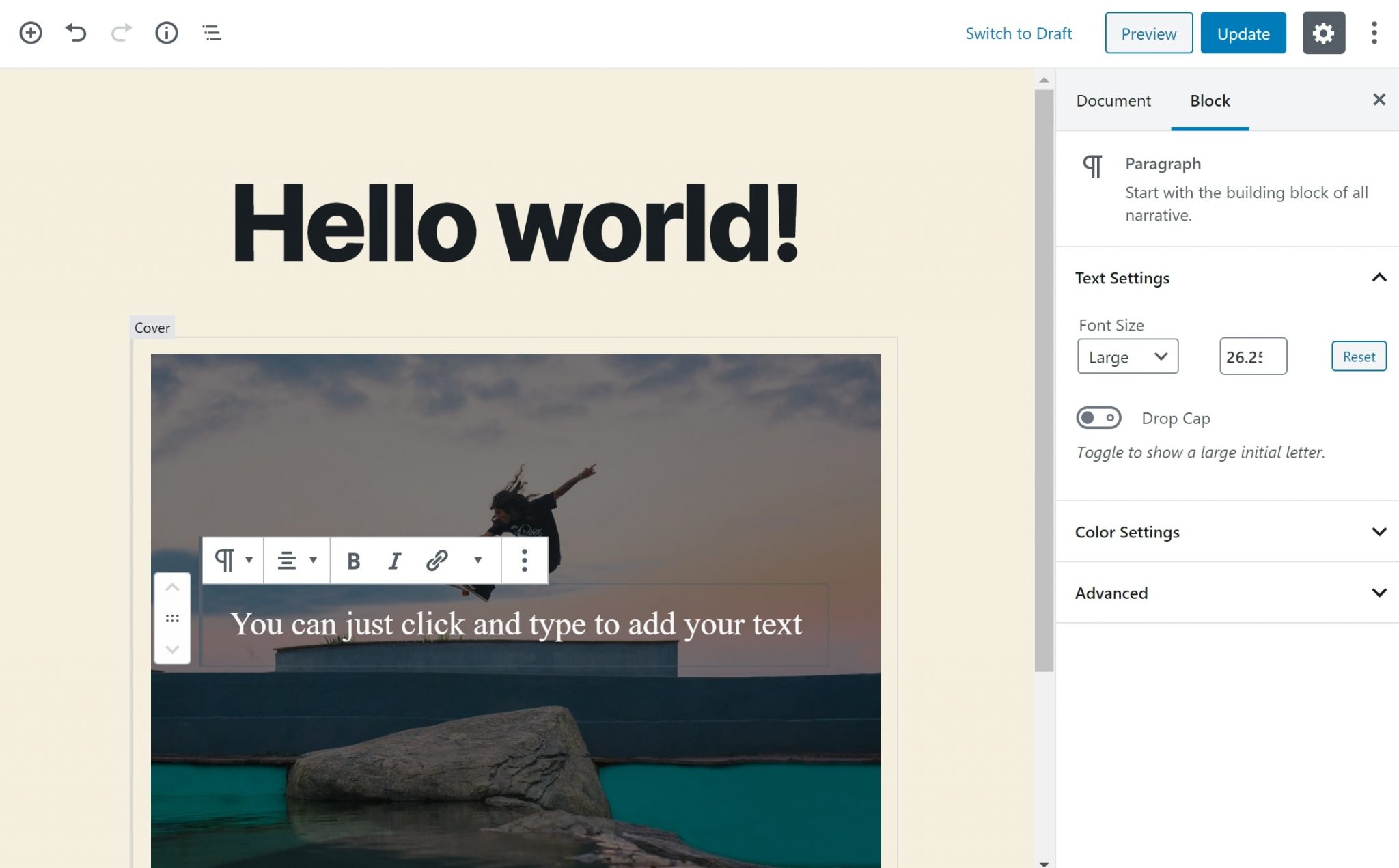Collapse the Text Settings section

(x=1378, y=278)
